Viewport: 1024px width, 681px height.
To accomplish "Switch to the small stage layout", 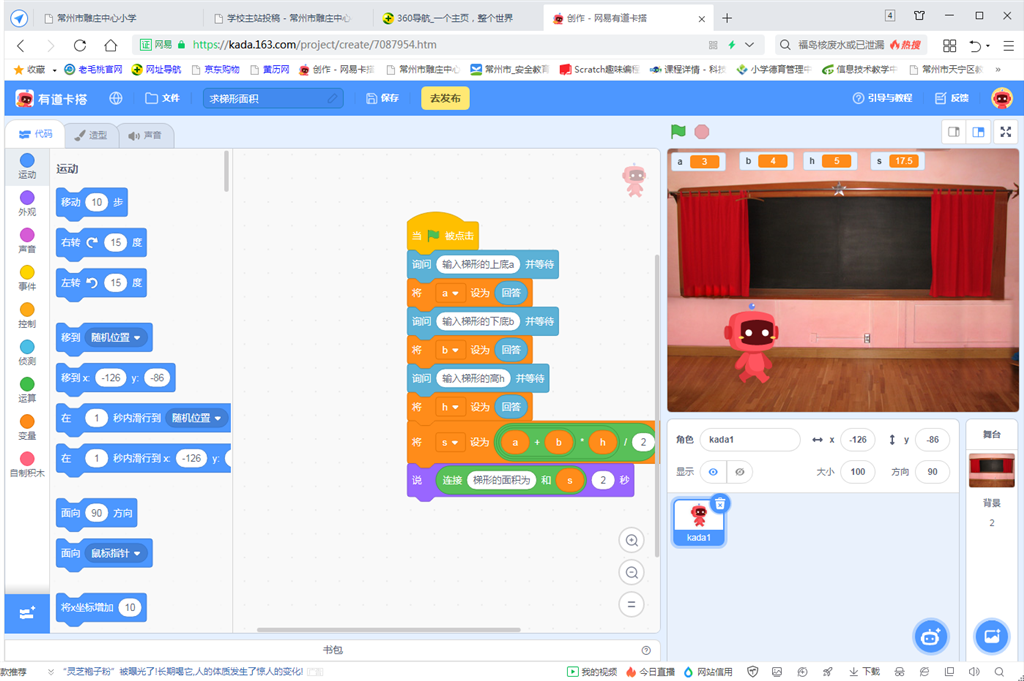I will pyautogui.click(x=954, y=132).
